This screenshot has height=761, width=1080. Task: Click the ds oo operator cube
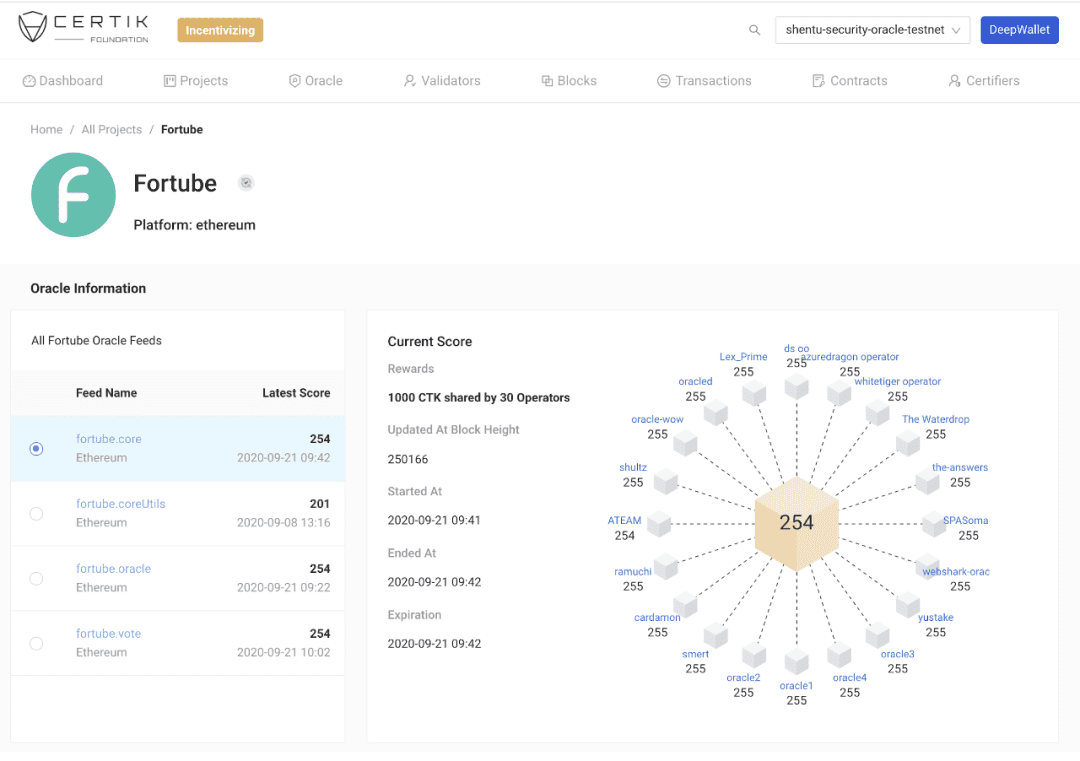point(797,386)
